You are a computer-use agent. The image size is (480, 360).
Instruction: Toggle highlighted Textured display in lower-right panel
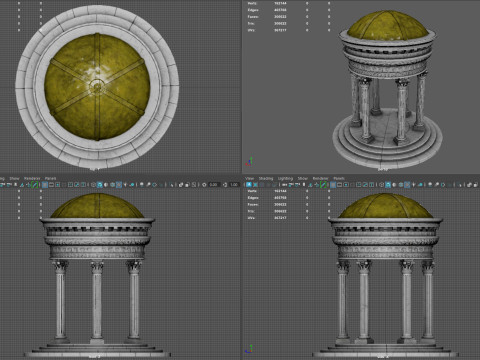coord(407,184)
